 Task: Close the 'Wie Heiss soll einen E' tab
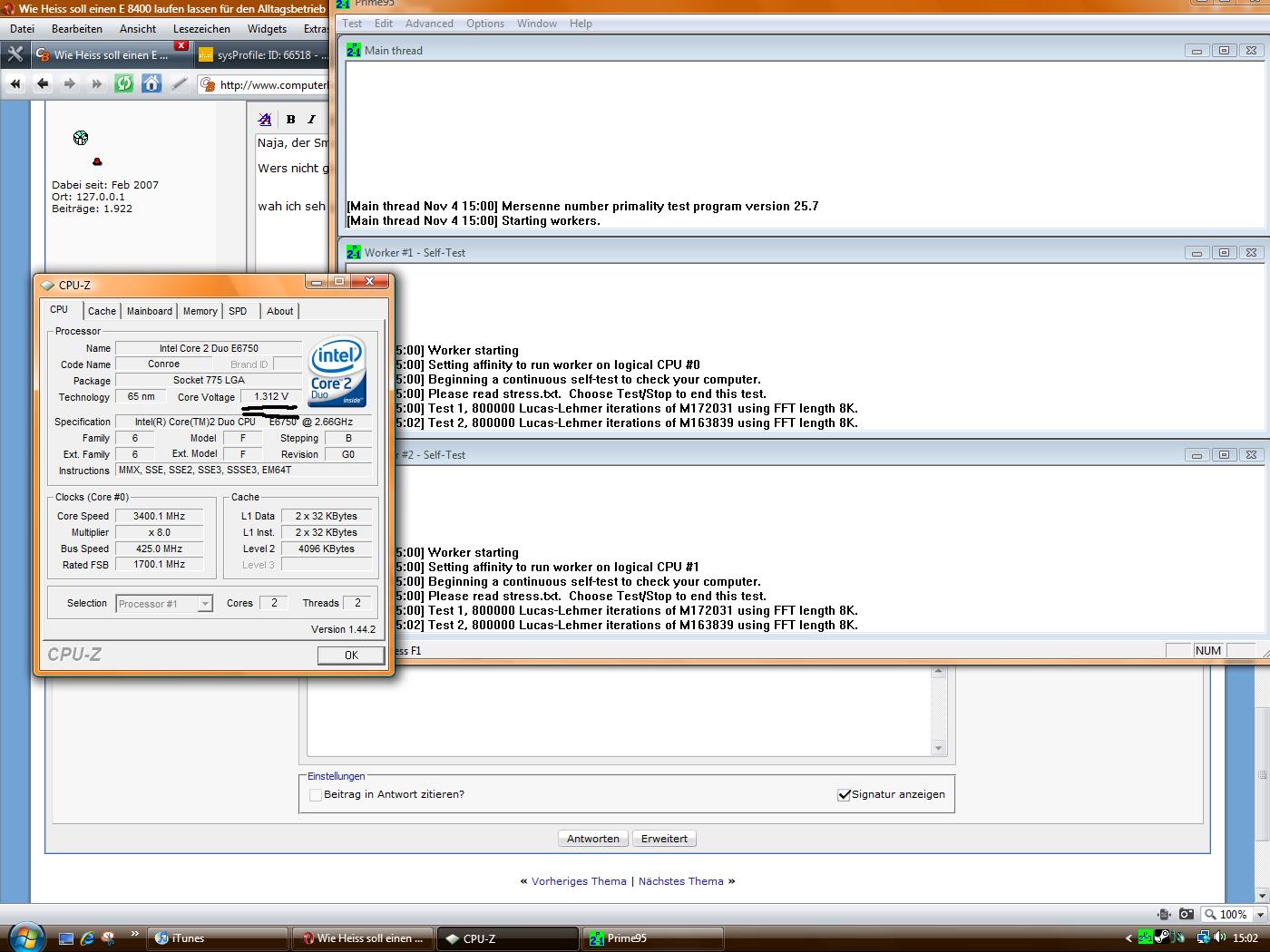click(x=181, y=45)
